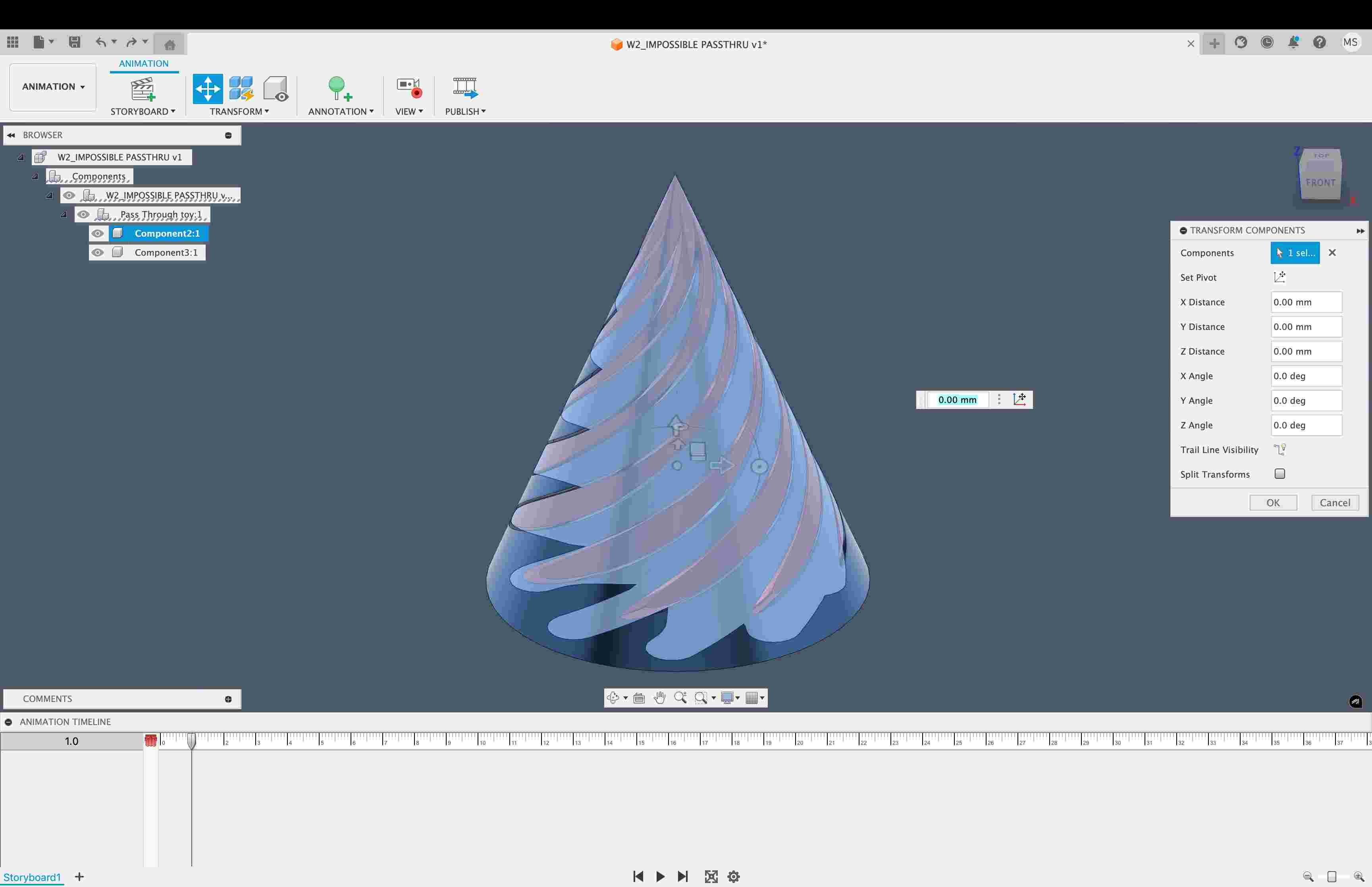Collapse the Components tree node
Screen dimensions: 1372x887
pos(35,176)
